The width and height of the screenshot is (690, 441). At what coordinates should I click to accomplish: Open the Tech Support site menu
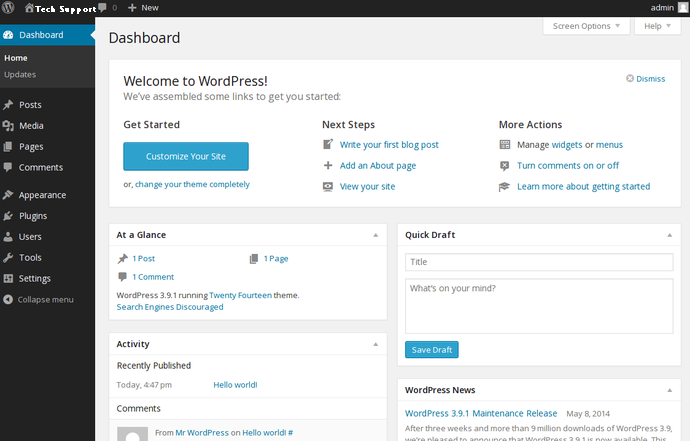61,7
